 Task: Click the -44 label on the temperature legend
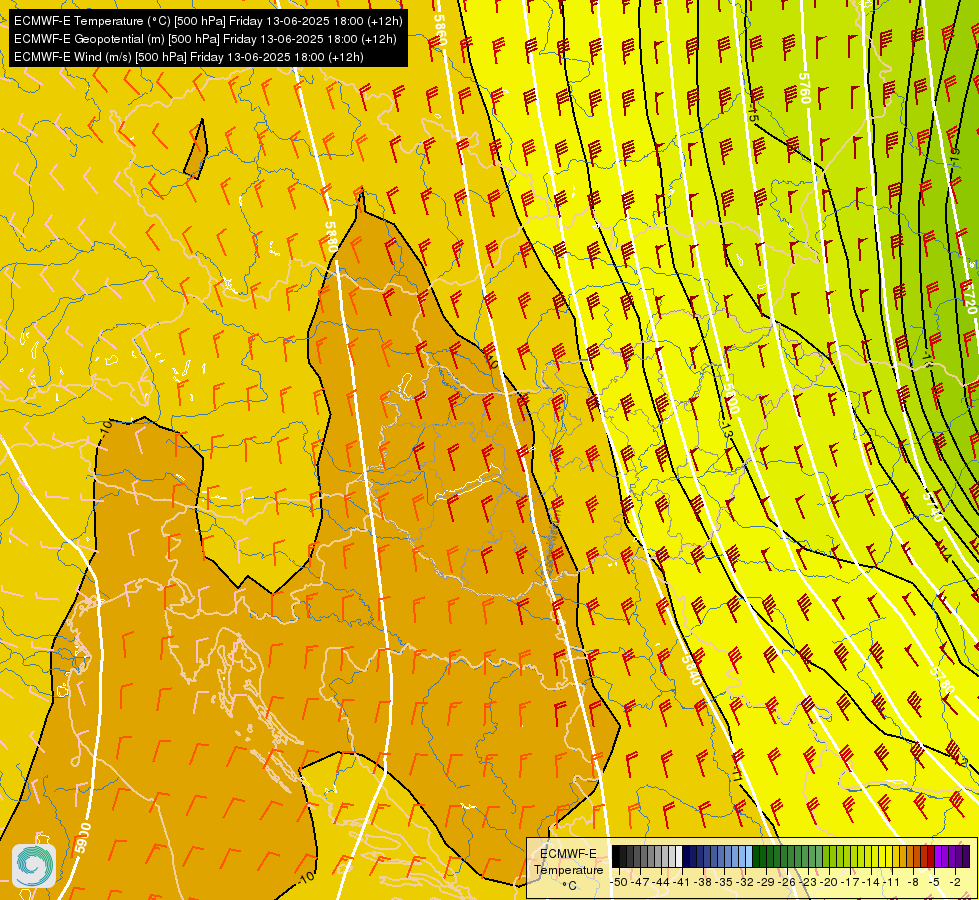pyautogui.click(x=662, y=882)
